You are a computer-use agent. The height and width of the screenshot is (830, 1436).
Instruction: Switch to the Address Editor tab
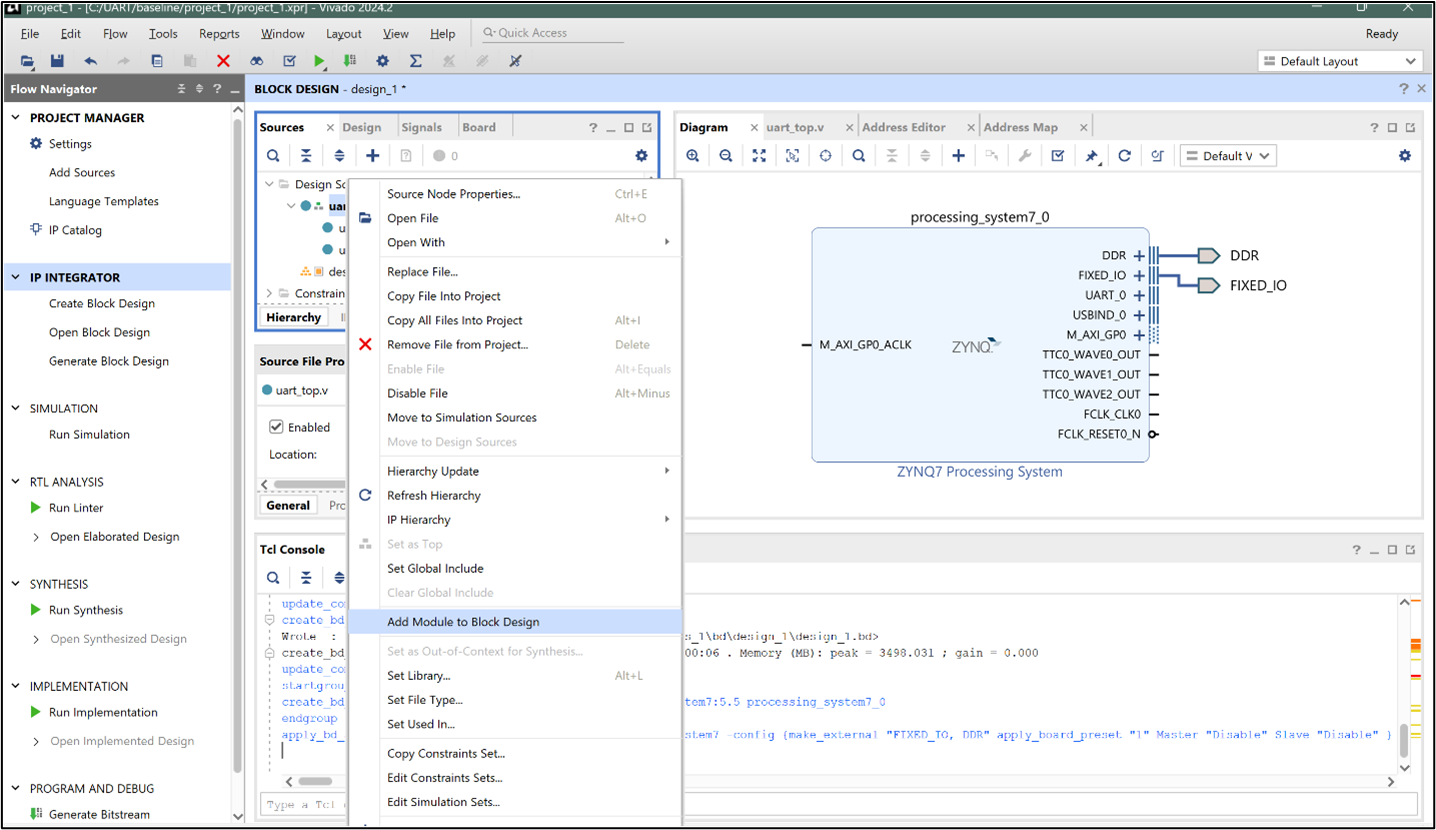pos(903,127)
